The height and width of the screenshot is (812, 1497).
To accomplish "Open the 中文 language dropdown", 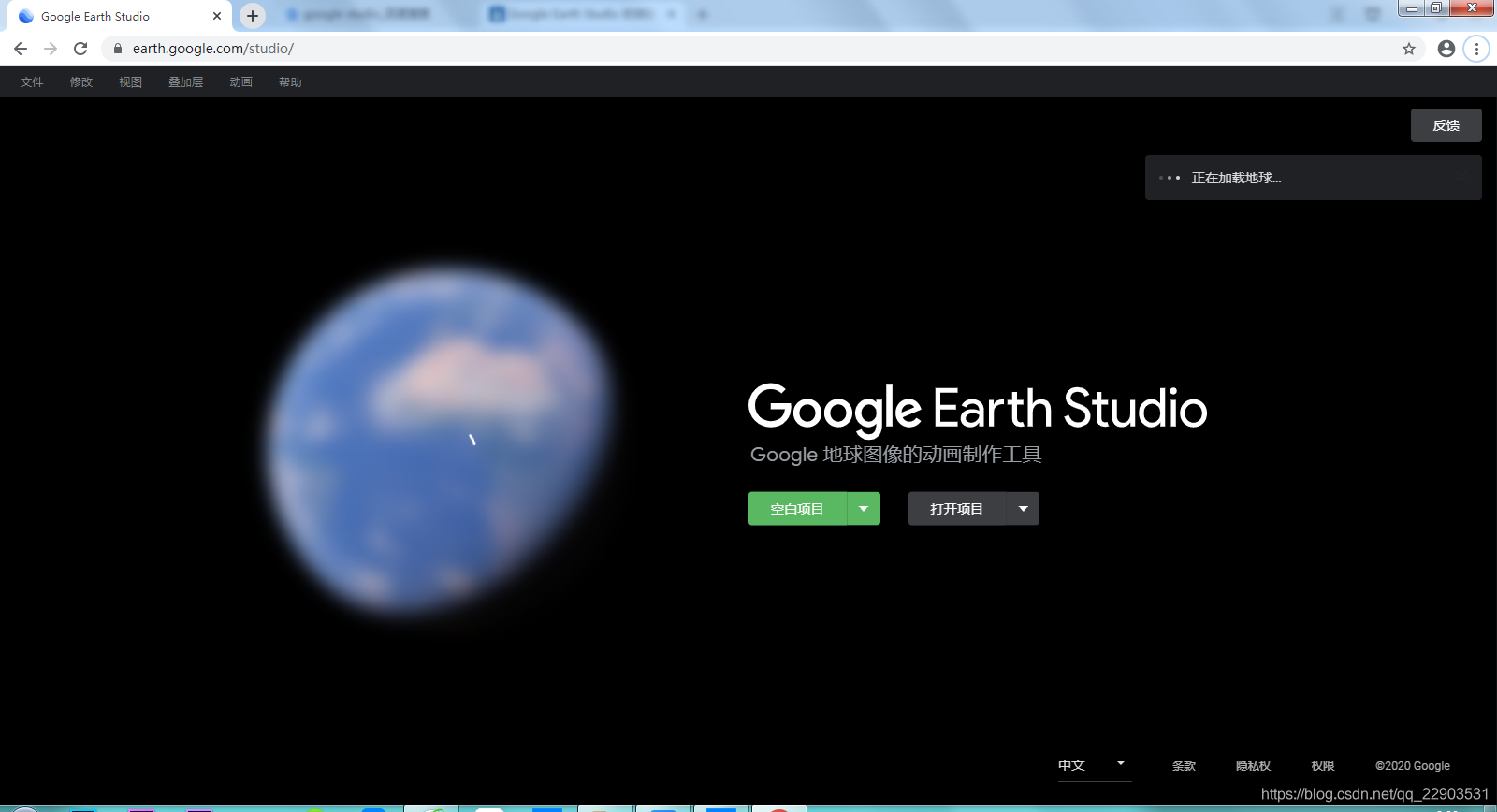I will (x=1095, y=765).
